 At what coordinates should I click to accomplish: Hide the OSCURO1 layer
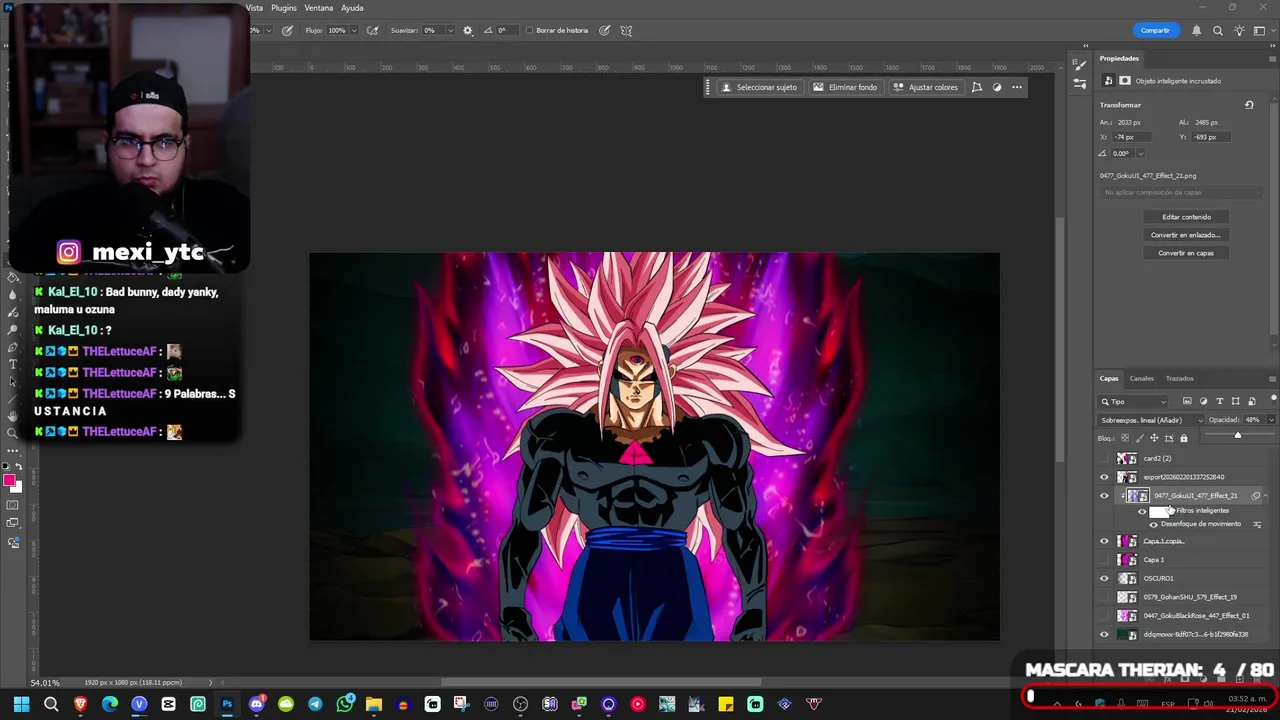pyautogui.click(x=1104, y=578)
